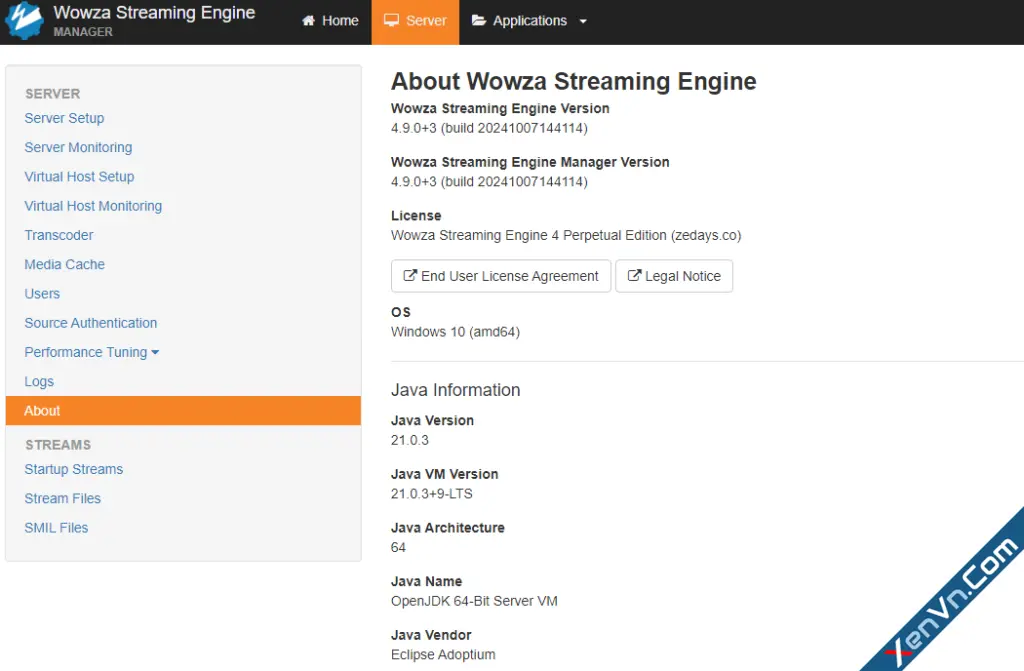Open Server Monitoring page

(x=78, y=148)
